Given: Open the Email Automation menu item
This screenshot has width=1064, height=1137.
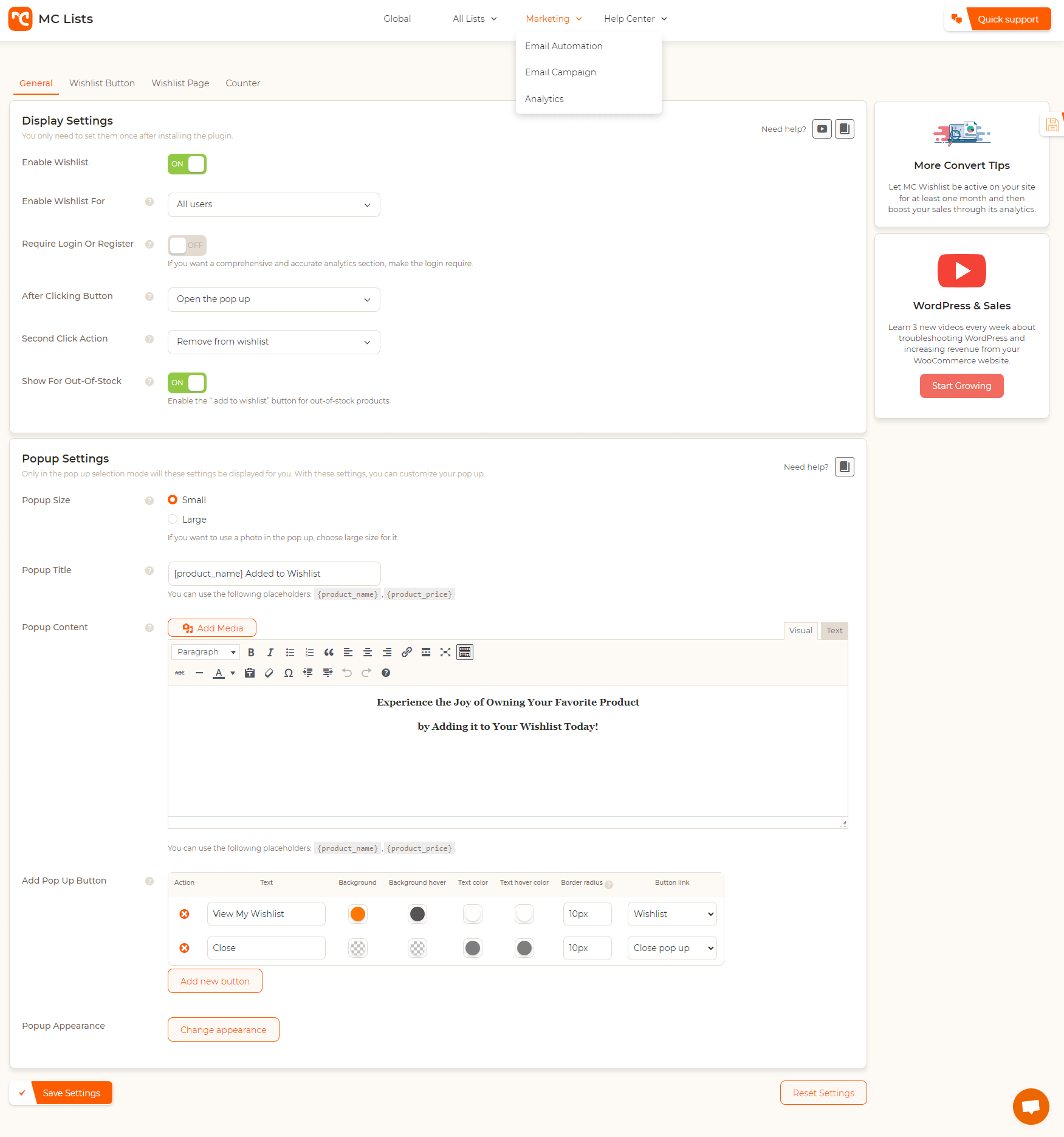Looking at the screenshot, I should click(x=563, y=46).
